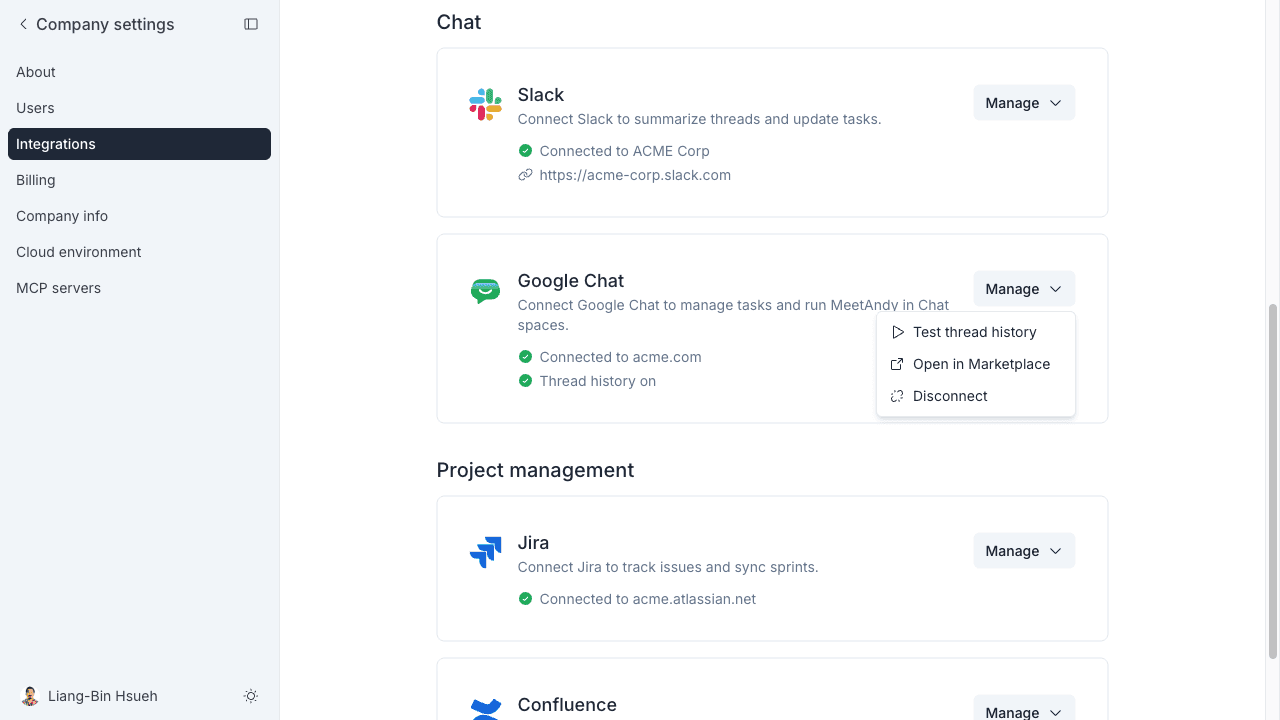
Task: Click the Confluence logo icon
Action: pyautogui.click(x=485, y=708)
